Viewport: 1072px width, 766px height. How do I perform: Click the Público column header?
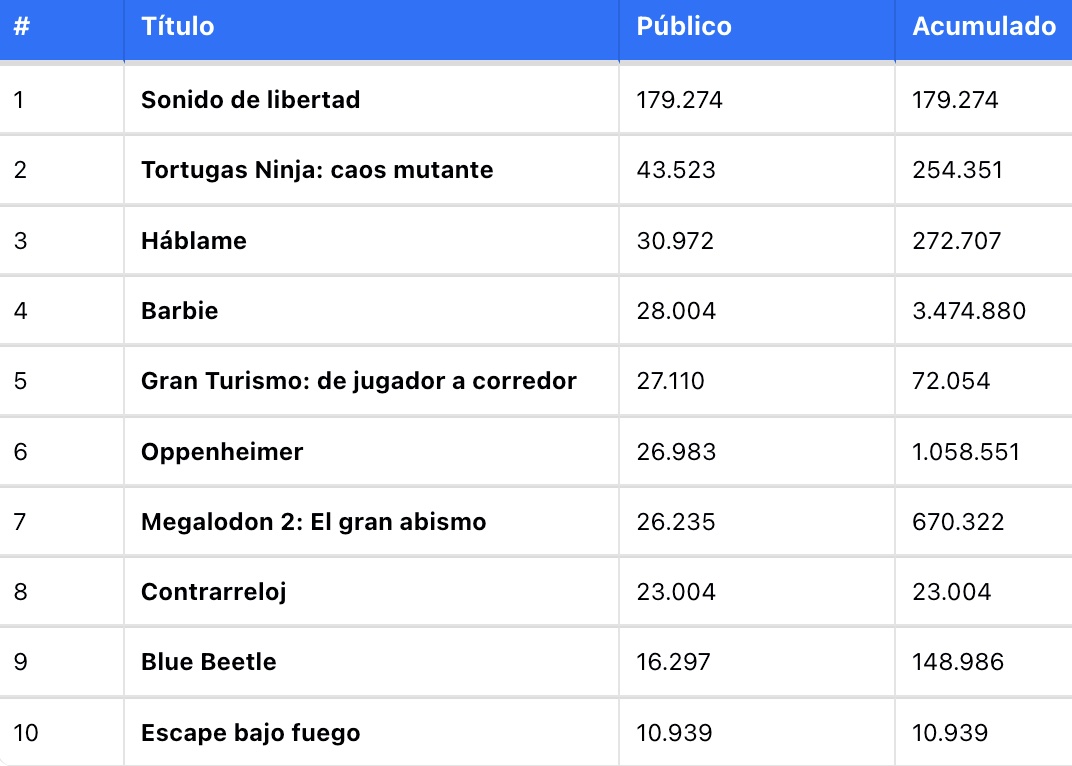(684, 26)
